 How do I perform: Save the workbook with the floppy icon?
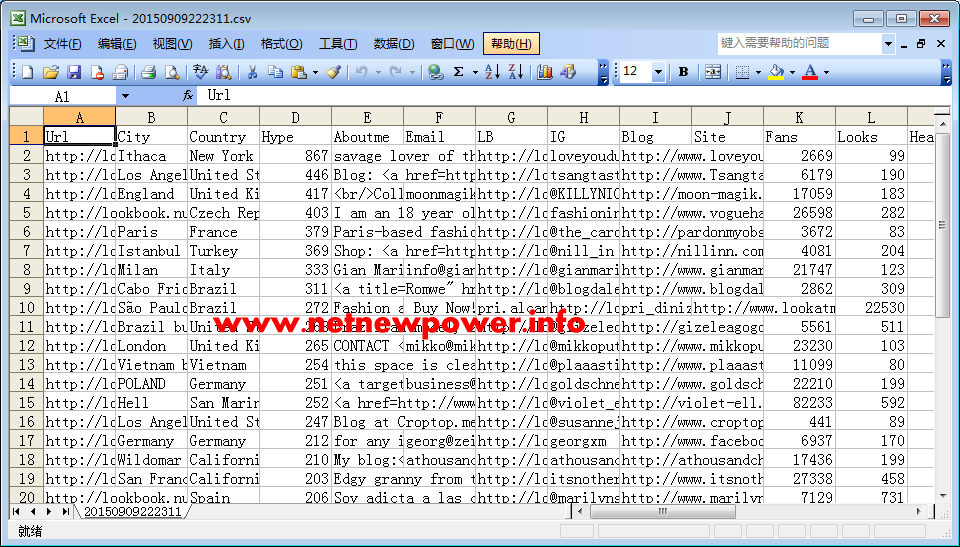(74, 72)
